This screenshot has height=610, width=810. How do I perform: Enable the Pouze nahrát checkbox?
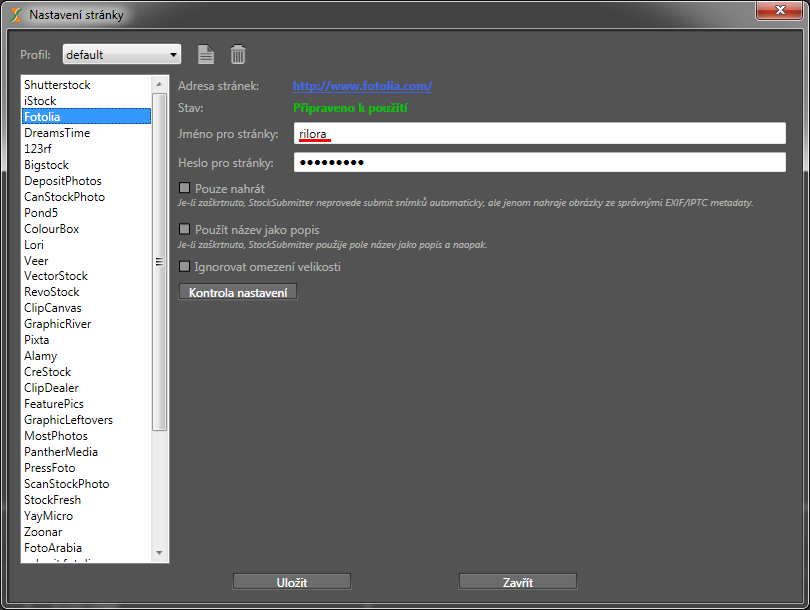(184, 187)
